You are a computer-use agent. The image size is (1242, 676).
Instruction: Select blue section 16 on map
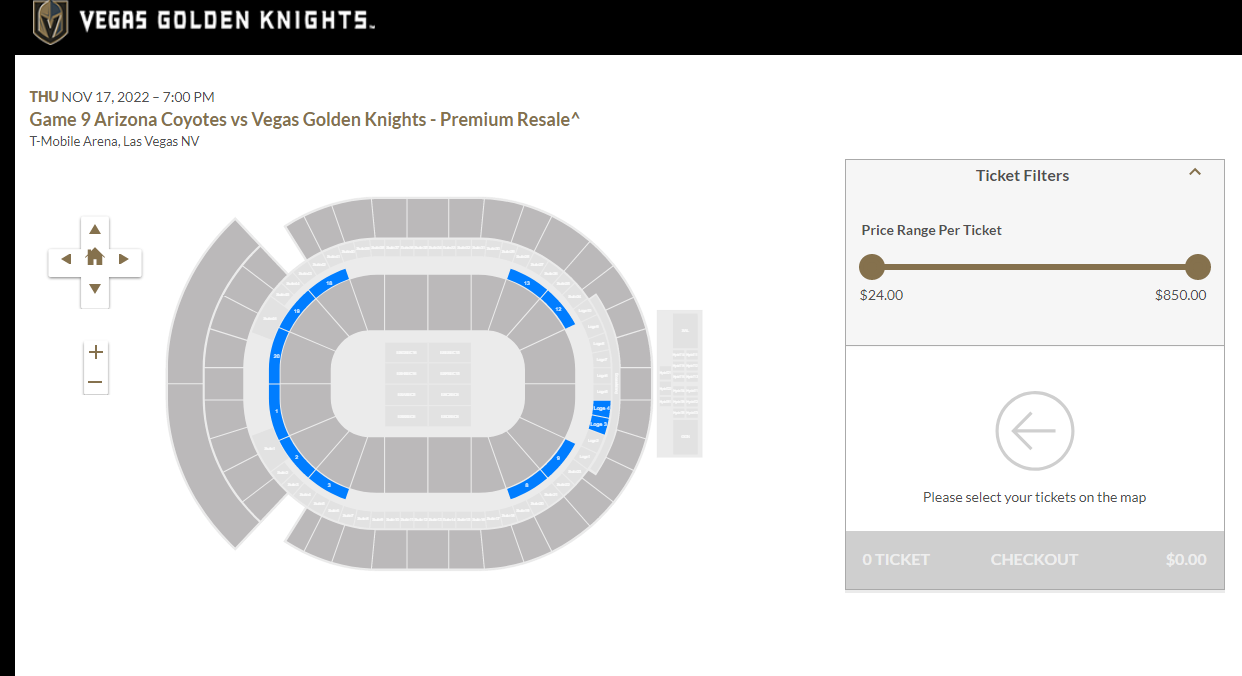point(329,283)
